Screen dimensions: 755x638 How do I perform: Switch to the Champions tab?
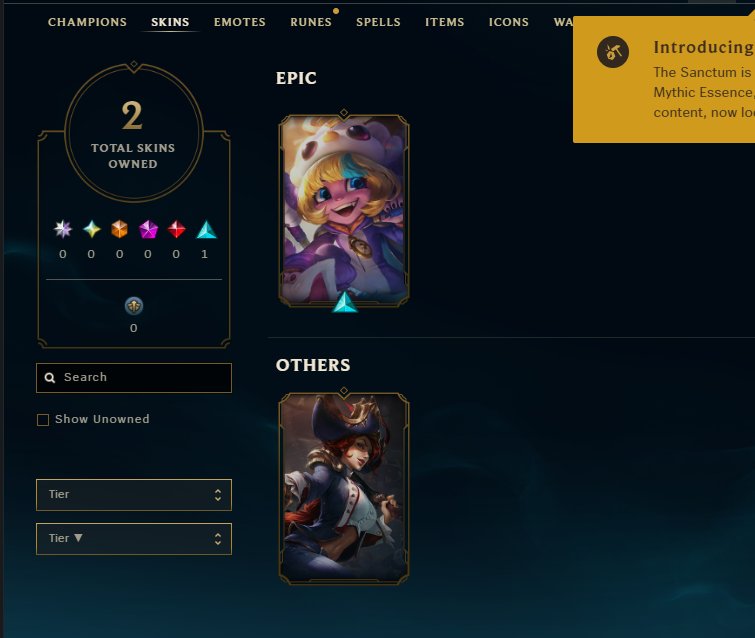[87, 22]
